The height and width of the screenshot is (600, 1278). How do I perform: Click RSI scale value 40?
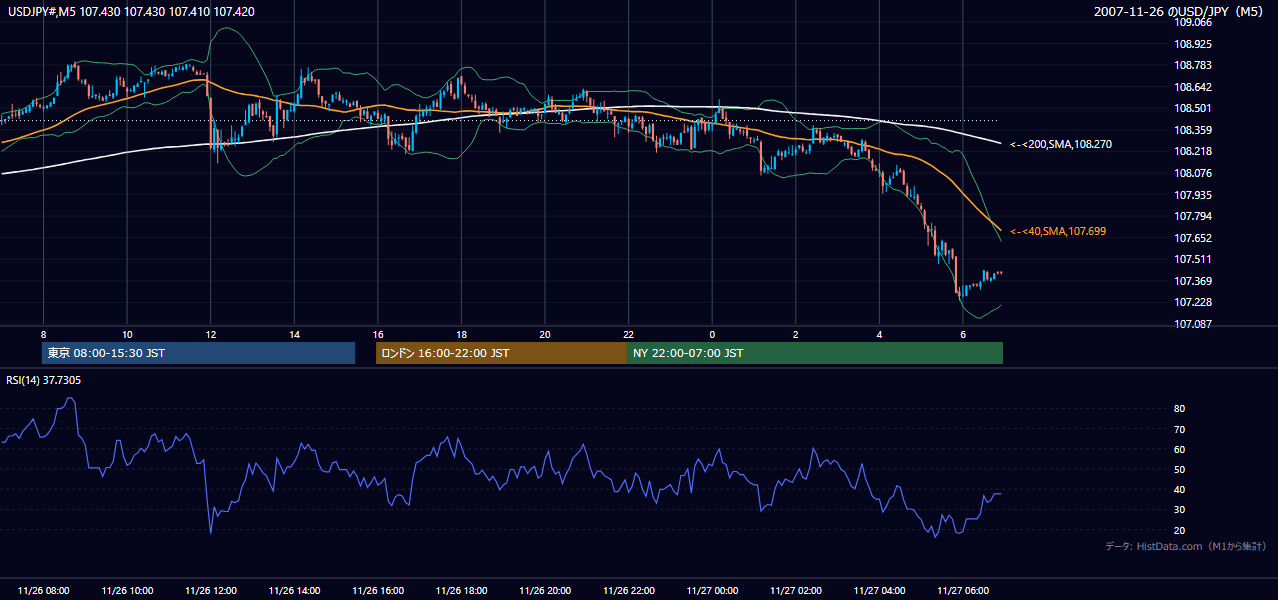coord(1180,489)
